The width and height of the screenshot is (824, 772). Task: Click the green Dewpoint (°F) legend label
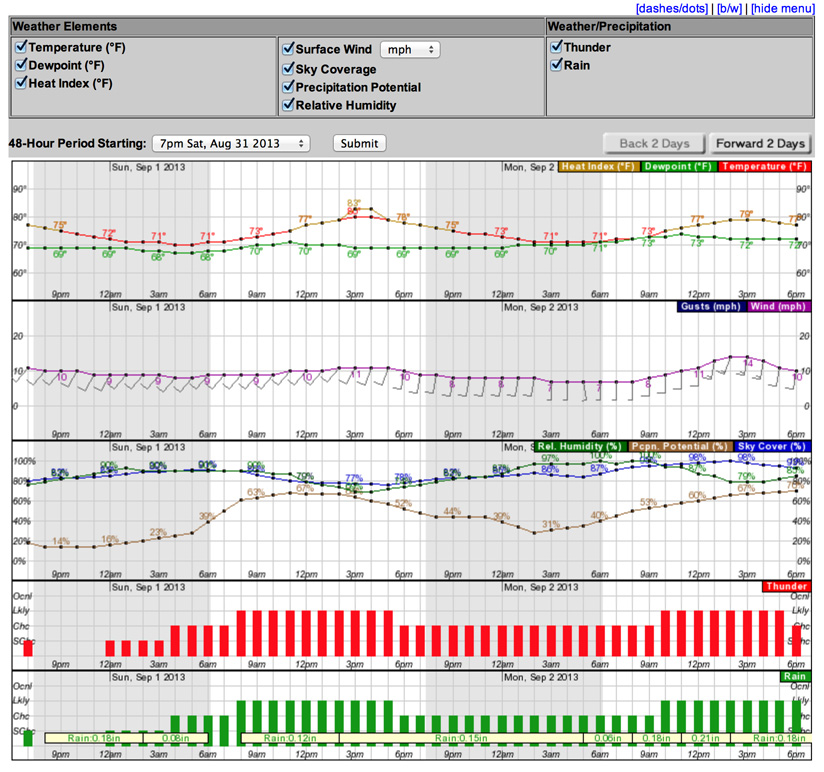pos(679,166)
